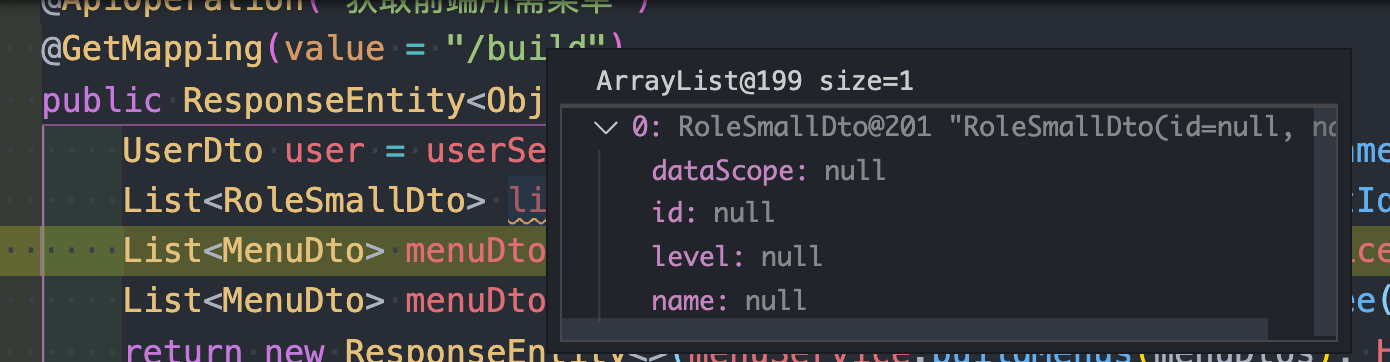
Task: Collapse the RoleSmallDto@201 entry chevron
Action: tap(604, 127)
